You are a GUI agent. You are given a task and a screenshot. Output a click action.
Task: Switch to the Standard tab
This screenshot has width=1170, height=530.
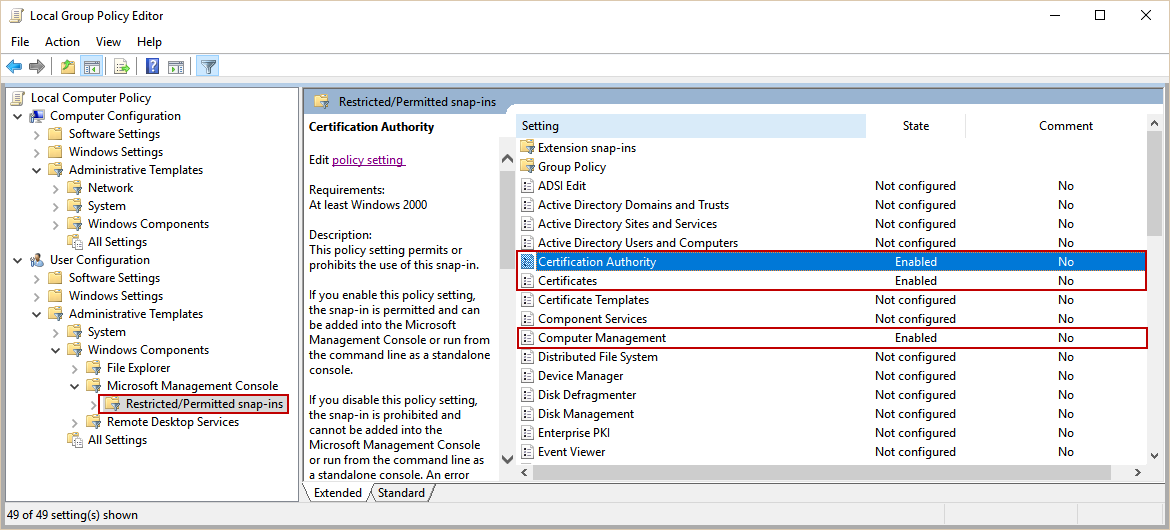[x=401, y=493]
